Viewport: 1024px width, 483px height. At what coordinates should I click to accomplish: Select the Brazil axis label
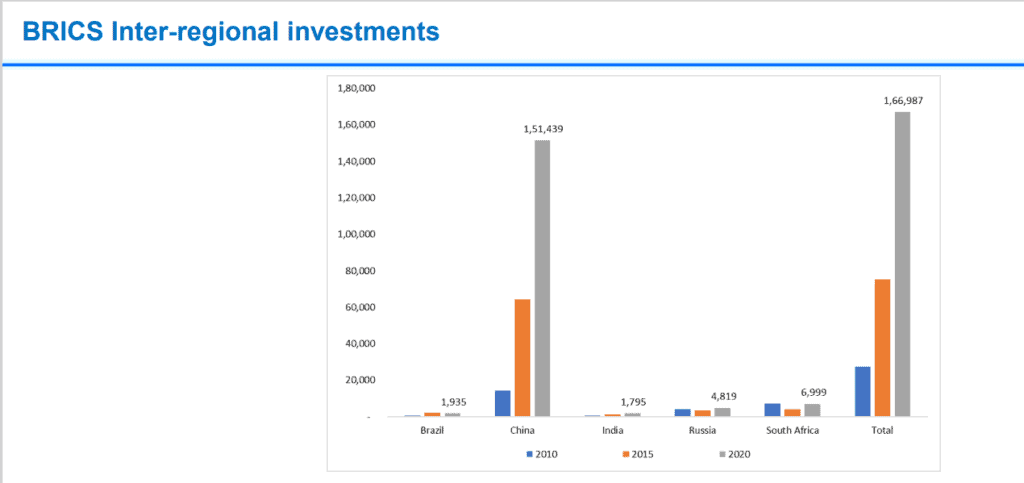click(432, 430)
